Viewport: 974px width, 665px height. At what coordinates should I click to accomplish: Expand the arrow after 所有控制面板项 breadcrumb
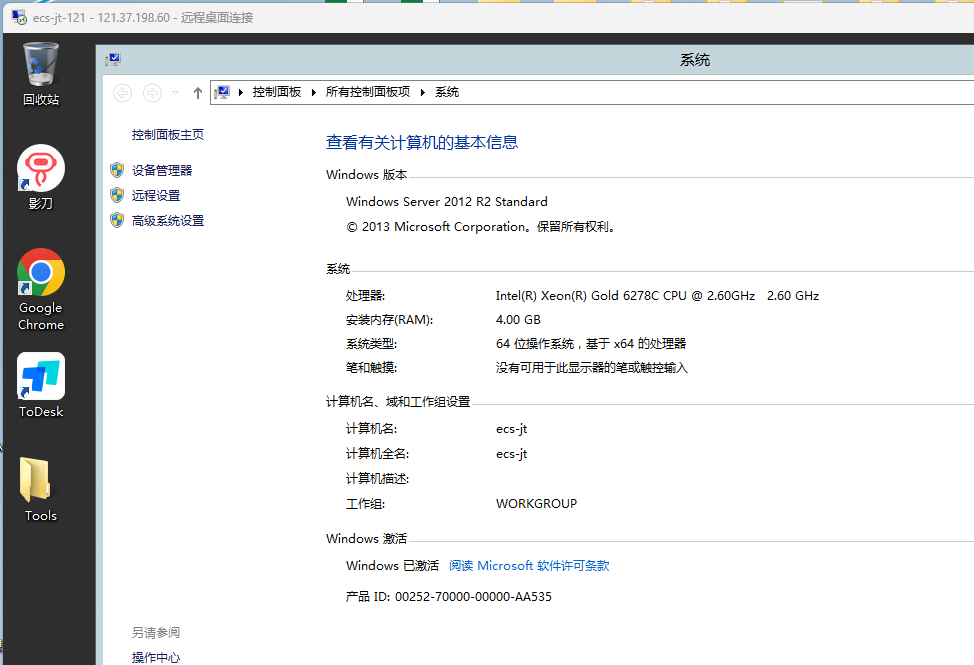point(423,93)
